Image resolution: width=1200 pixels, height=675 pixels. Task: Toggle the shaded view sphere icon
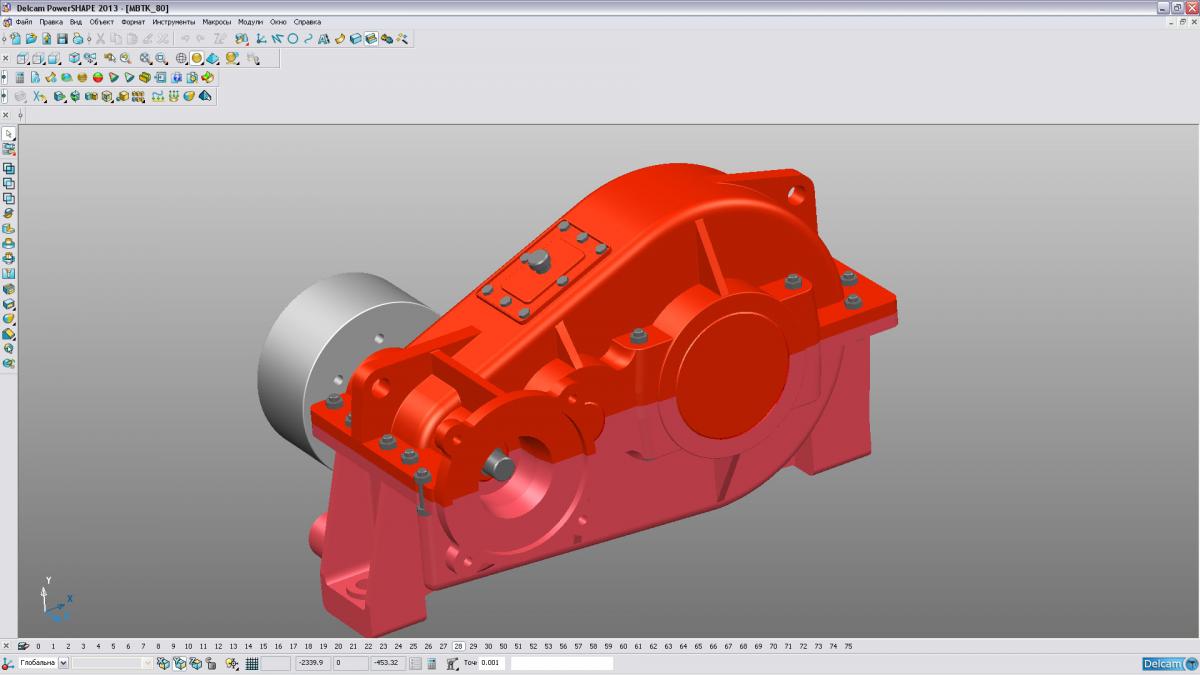pos(197,58)
